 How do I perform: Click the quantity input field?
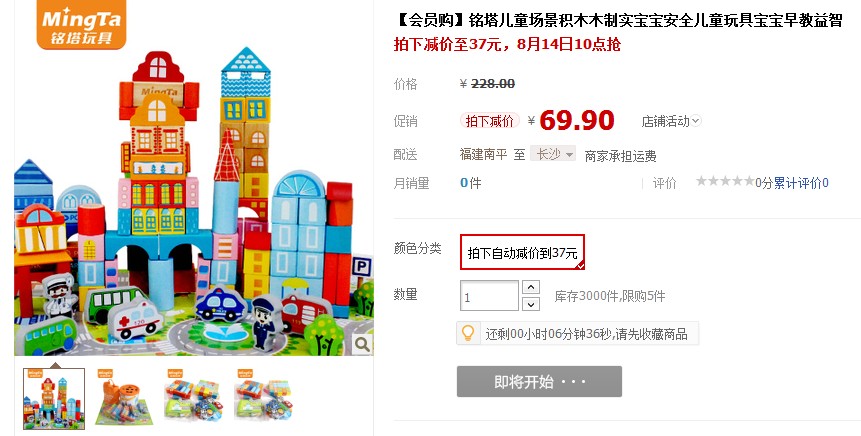click(489, 296)
